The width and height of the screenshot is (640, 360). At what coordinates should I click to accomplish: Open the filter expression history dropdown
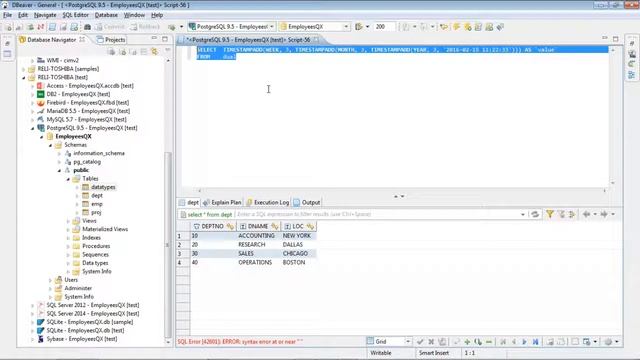click(x=523, y=214)
